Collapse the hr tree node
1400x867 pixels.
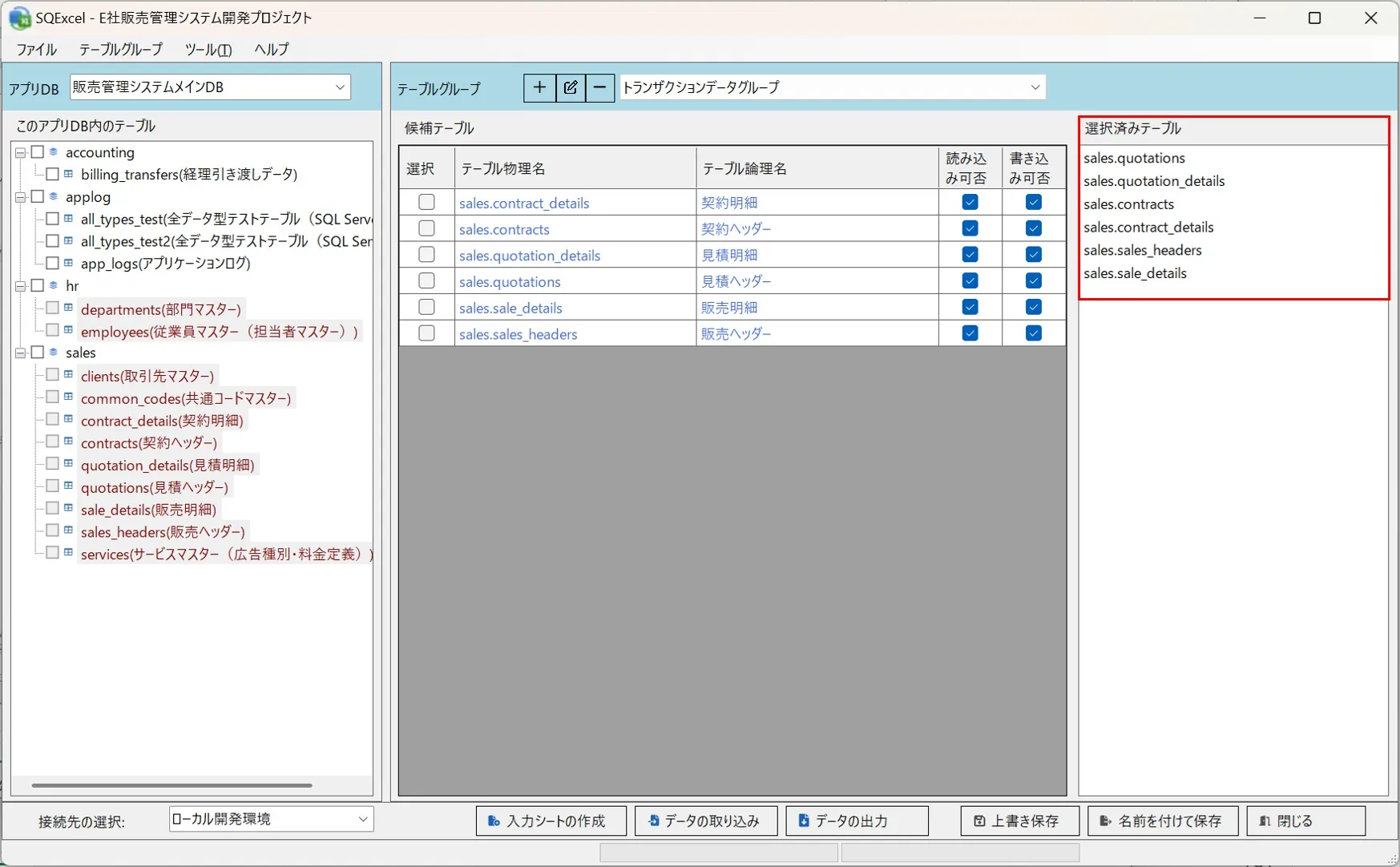[x=21, y=286]
